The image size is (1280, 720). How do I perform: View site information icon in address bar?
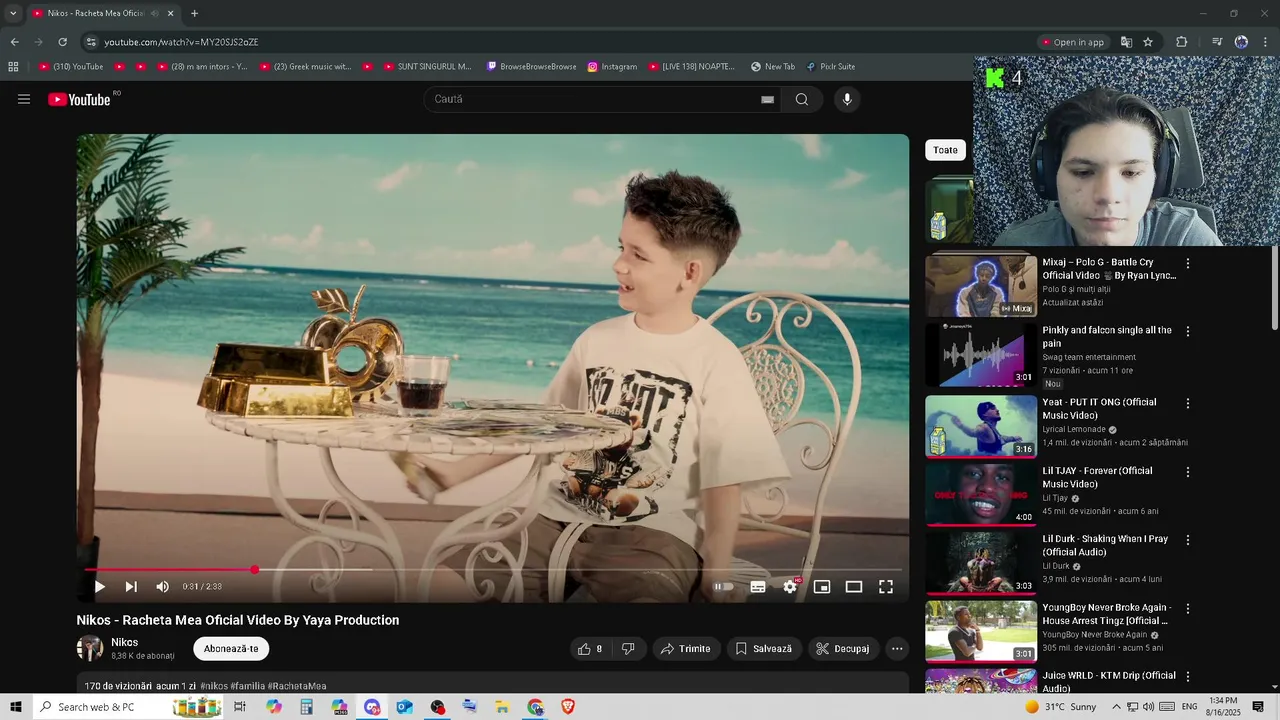pyautogui.click(x=91, y=42)
